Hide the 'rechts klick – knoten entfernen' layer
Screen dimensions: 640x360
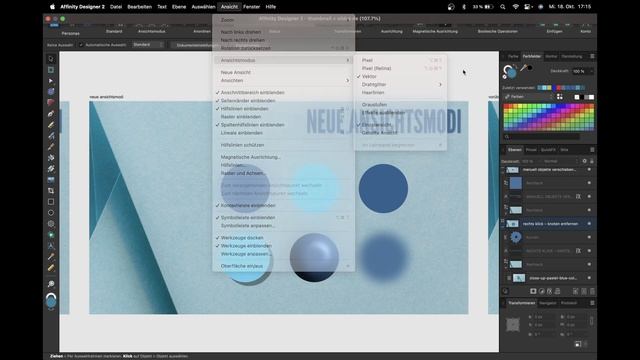589,224
